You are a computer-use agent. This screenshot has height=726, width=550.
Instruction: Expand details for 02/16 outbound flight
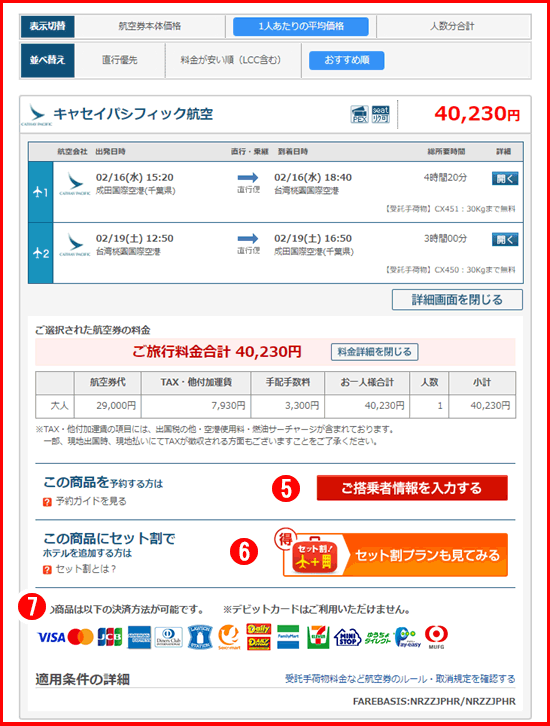(505, 179)
